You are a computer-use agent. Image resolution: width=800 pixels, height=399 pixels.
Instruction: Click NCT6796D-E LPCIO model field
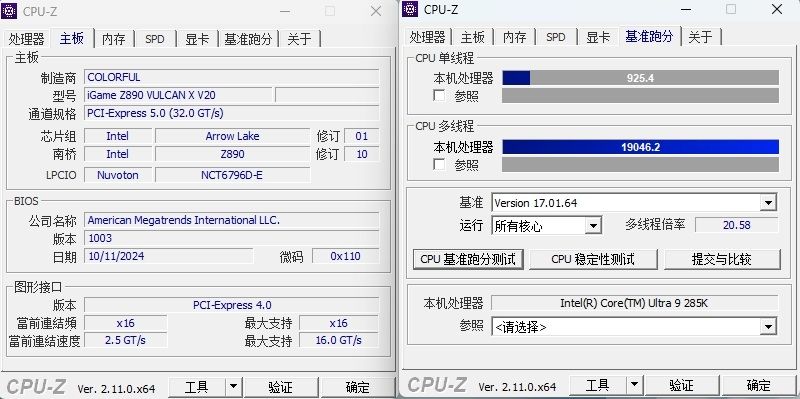[232, 175]
